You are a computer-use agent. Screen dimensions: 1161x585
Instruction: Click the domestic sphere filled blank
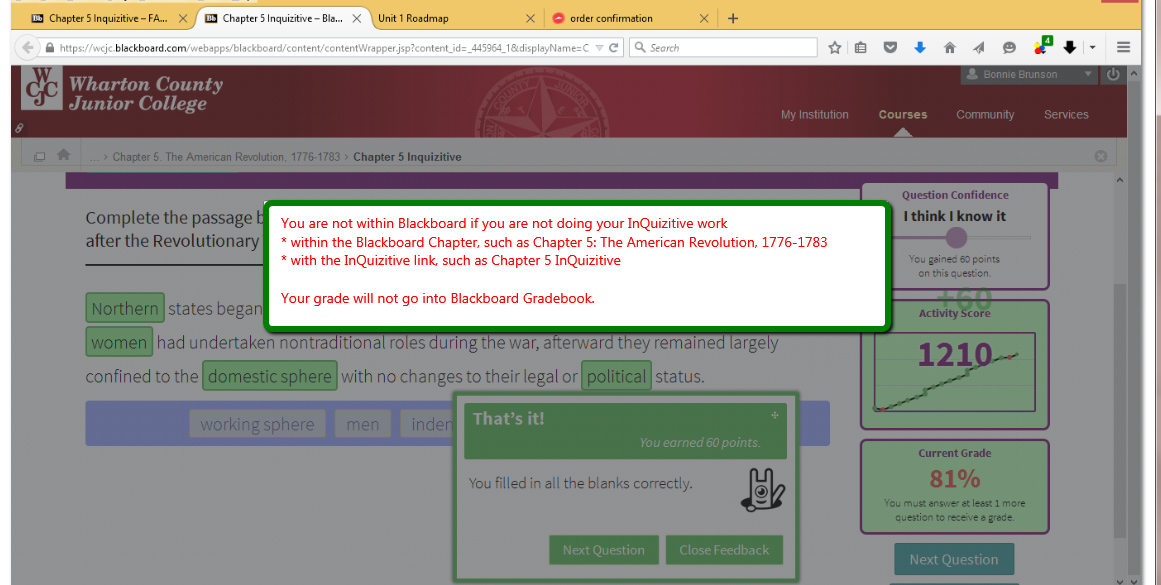[x=270, y=375]
